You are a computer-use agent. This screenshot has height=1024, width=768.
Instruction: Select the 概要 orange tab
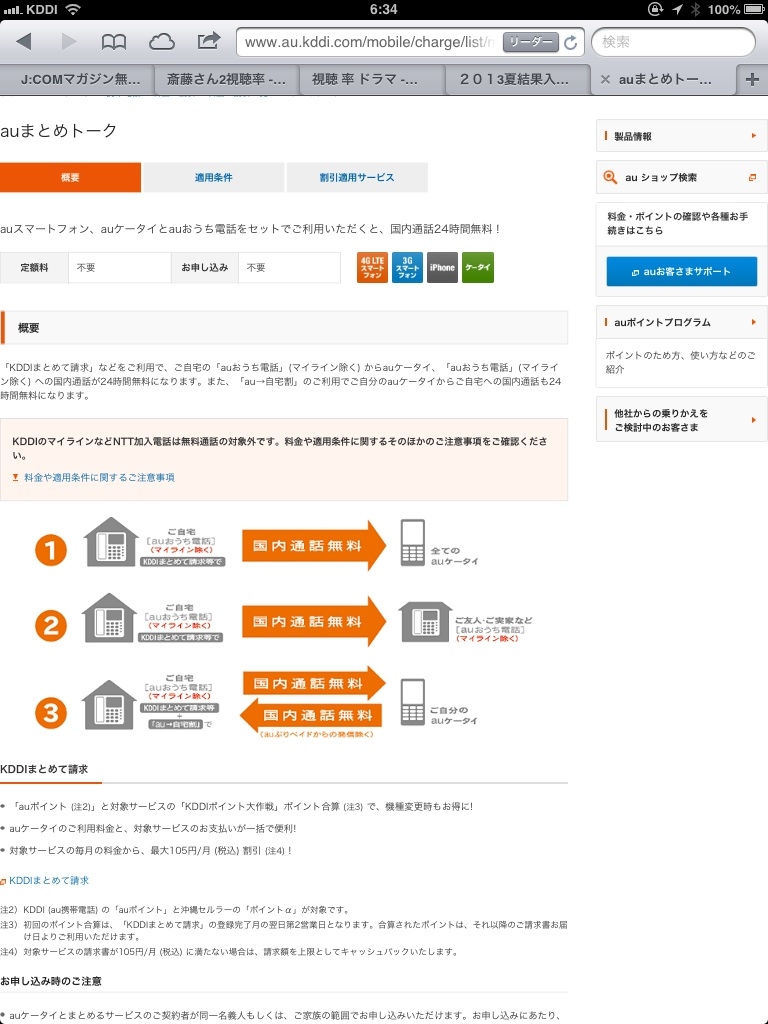pos(70,178)
